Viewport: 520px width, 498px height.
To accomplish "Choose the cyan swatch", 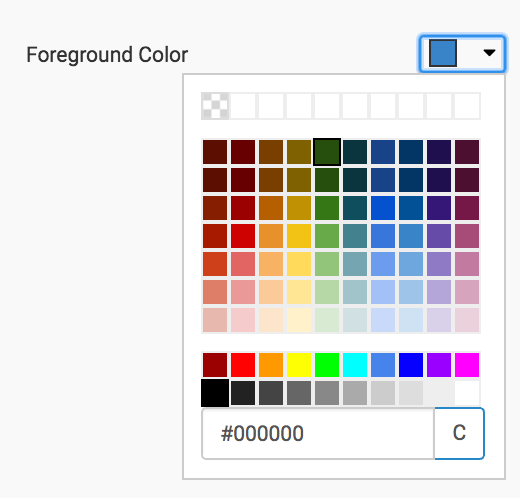I will (355, 365).
